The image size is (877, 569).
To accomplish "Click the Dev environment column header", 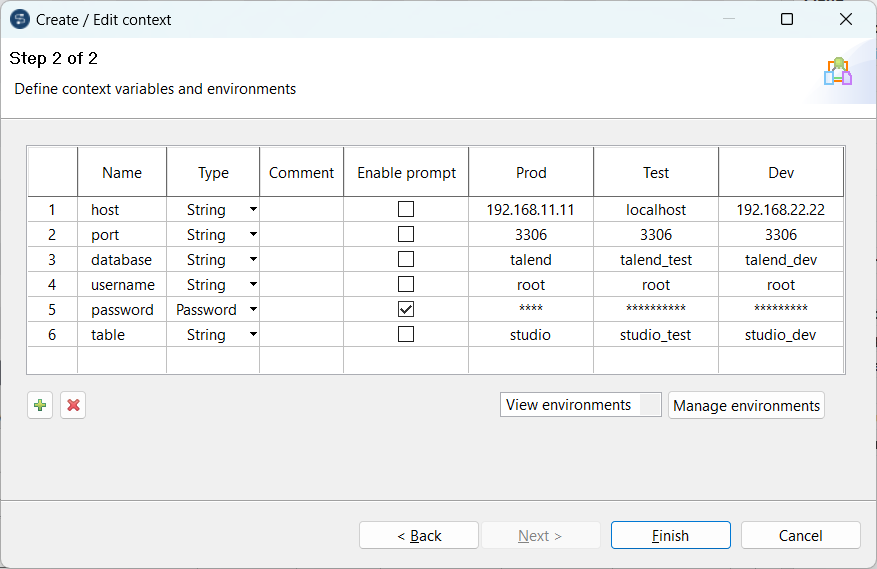I will pos(781,173).
